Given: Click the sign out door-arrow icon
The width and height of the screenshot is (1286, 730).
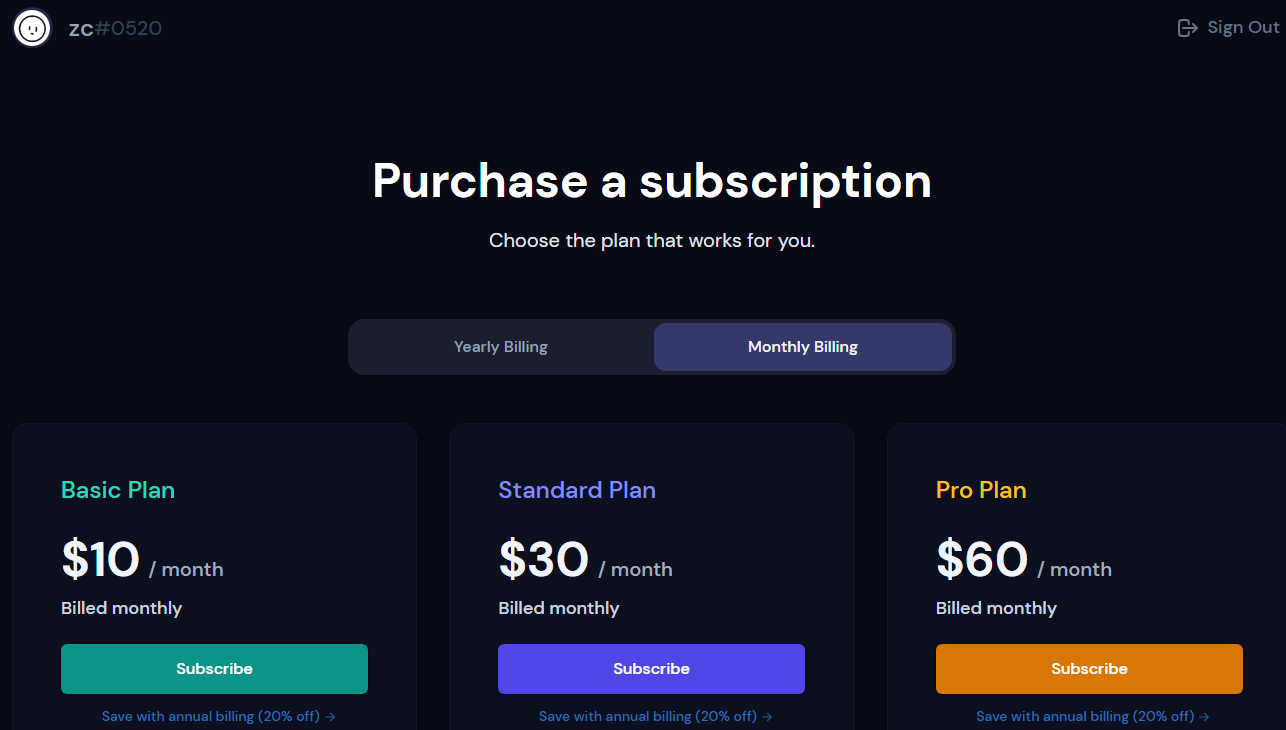Looking at the screenshot, I should (1187, 28).
